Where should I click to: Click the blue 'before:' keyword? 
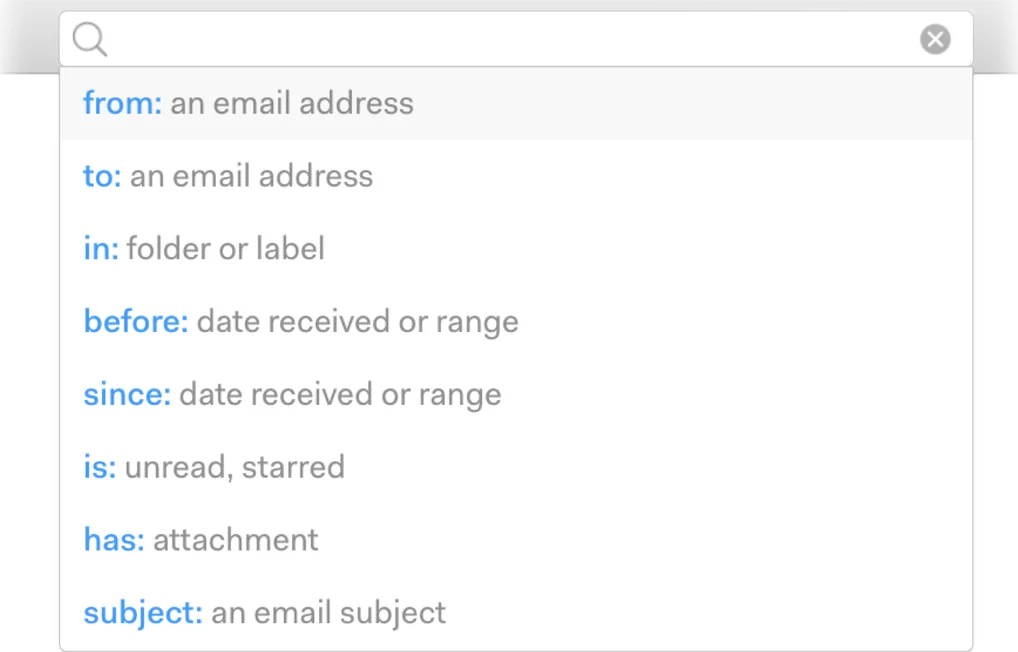point(136,321)
